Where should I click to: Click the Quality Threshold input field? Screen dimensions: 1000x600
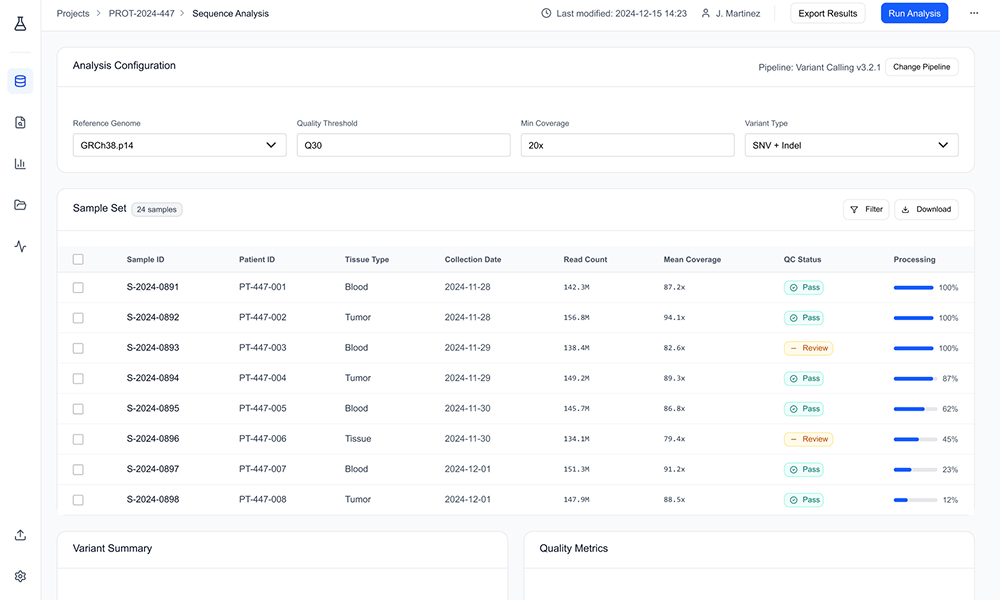pyautogui.click(x=403, y=145)
